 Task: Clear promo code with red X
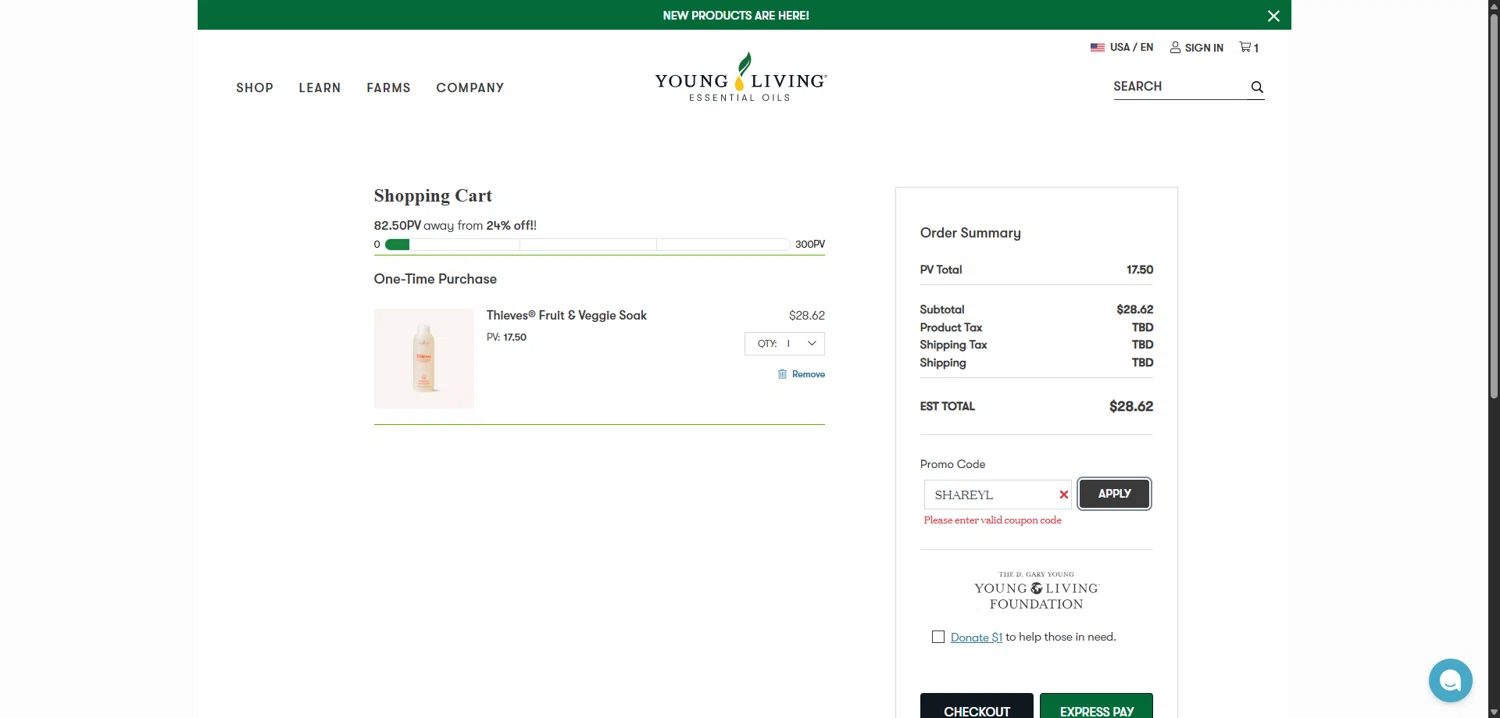click(1063, 494)
